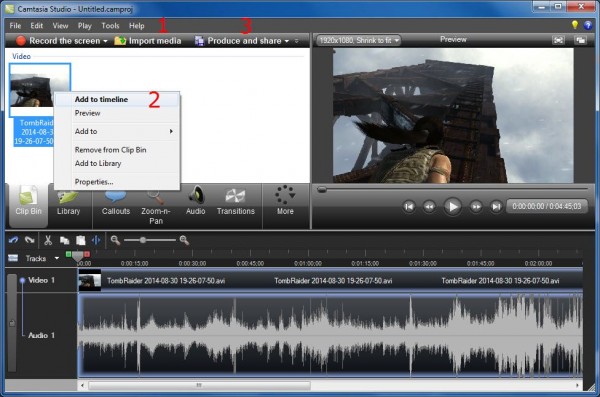Viewport: 600px width, 397px height.
Task: Click the timeline zoom-in magnifier
Action: click(184, 240)
